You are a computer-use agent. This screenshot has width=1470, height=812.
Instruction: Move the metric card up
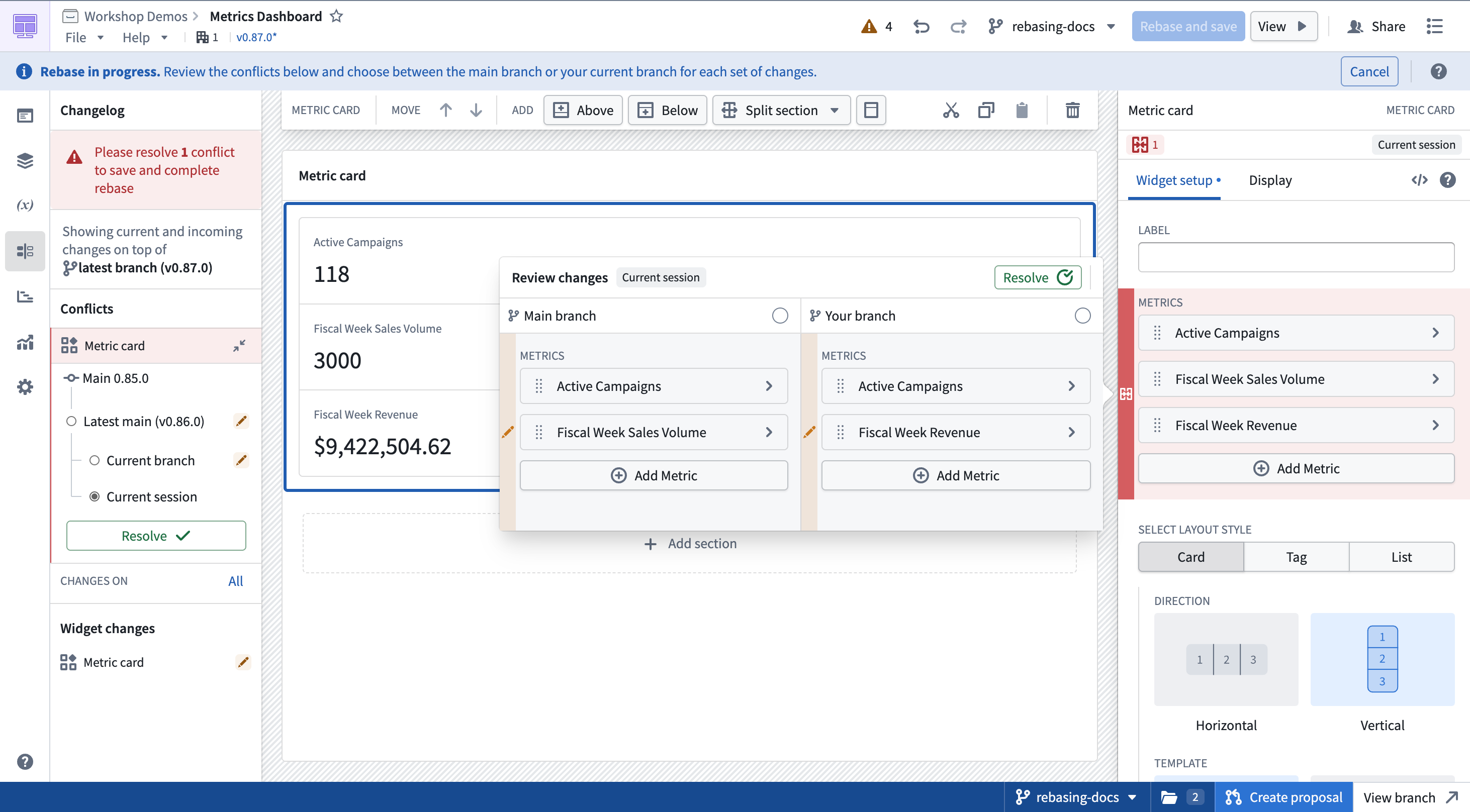click(446, 110)
